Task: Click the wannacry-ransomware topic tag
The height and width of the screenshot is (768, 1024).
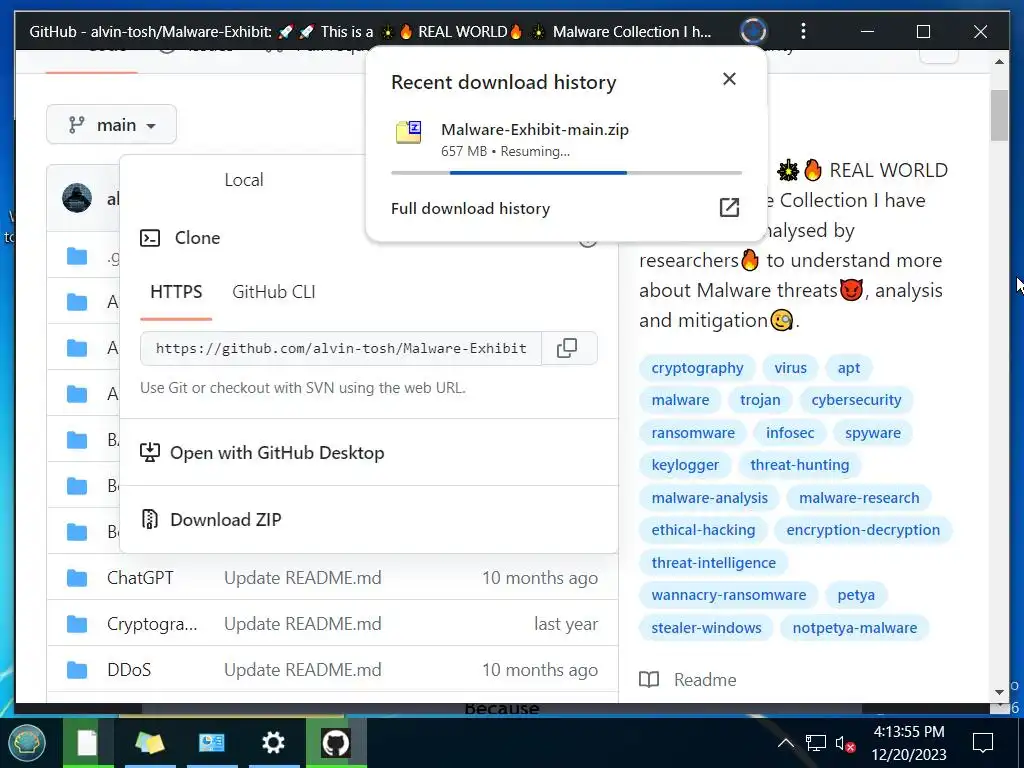Action: tap(728, 595)
